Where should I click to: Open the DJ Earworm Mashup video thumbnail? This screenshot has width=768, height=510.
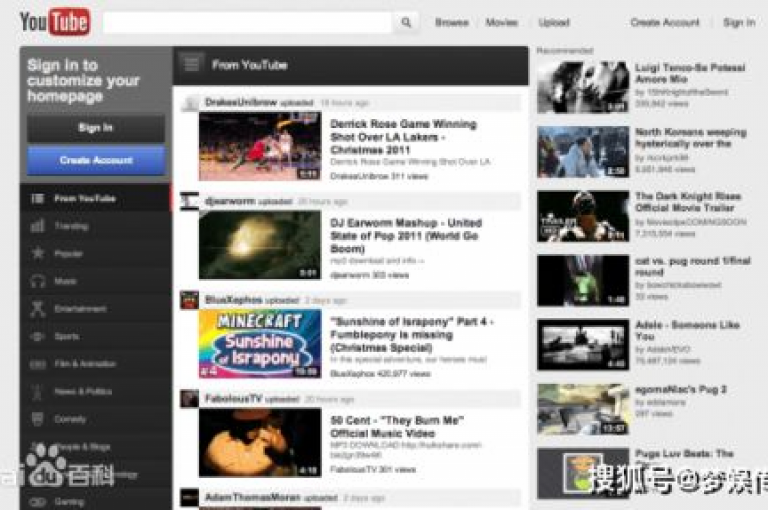click(x=260, y=245)
